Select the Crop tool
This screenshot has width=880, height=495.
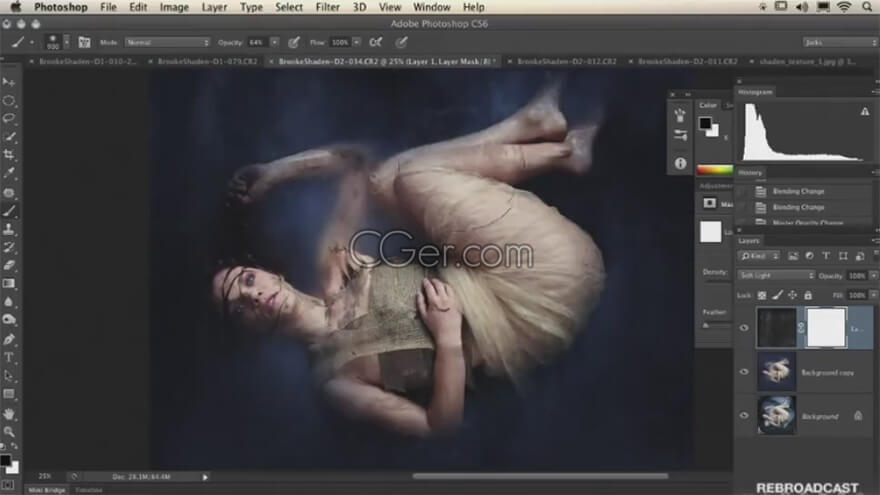click(x=9, y=154)
